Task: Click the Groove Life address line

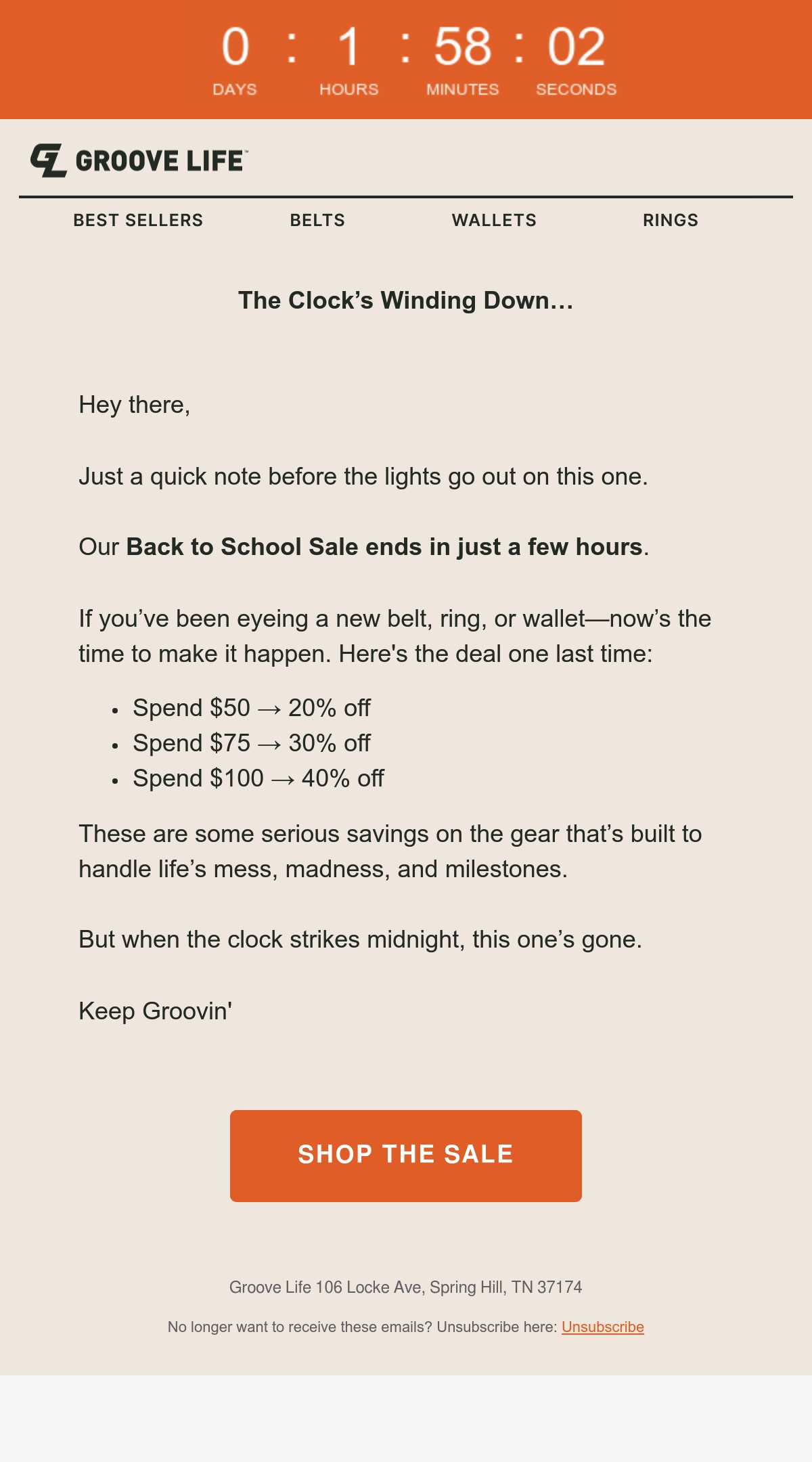Action: click(406, 1287)
